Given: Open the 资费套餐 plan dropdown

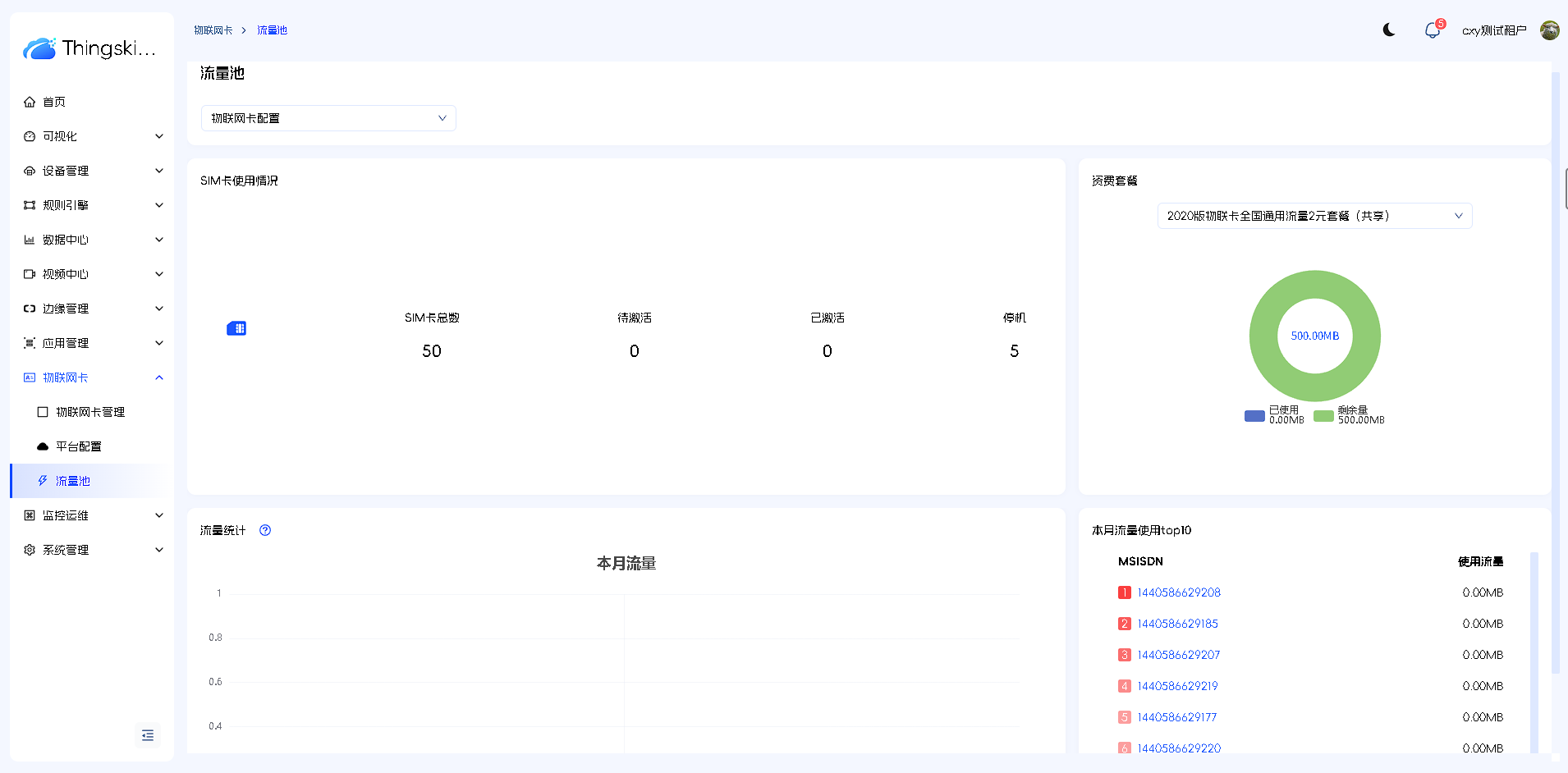Looking at the screenshot, I should point(1314,216).
